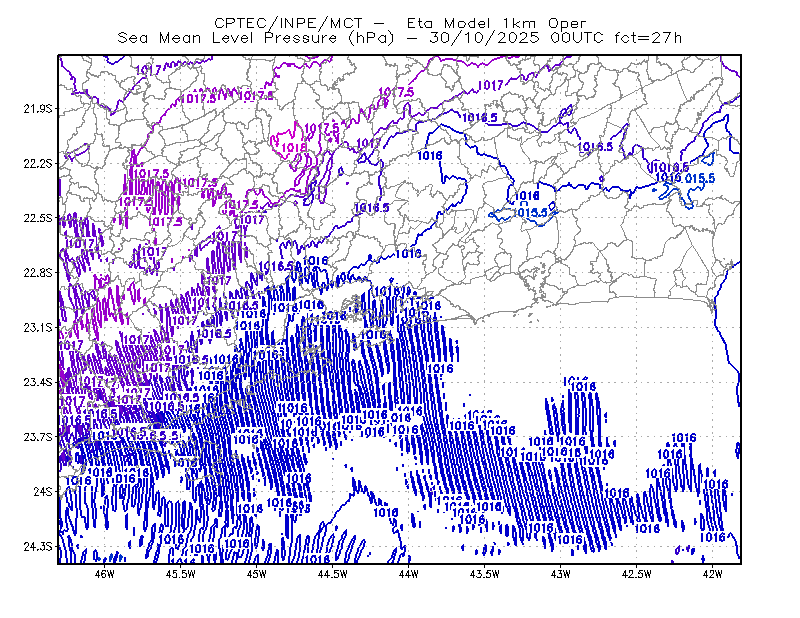Click the 43W longitude axis label
The width and height of the screenshot is (800, 618).
coord(561,574)
